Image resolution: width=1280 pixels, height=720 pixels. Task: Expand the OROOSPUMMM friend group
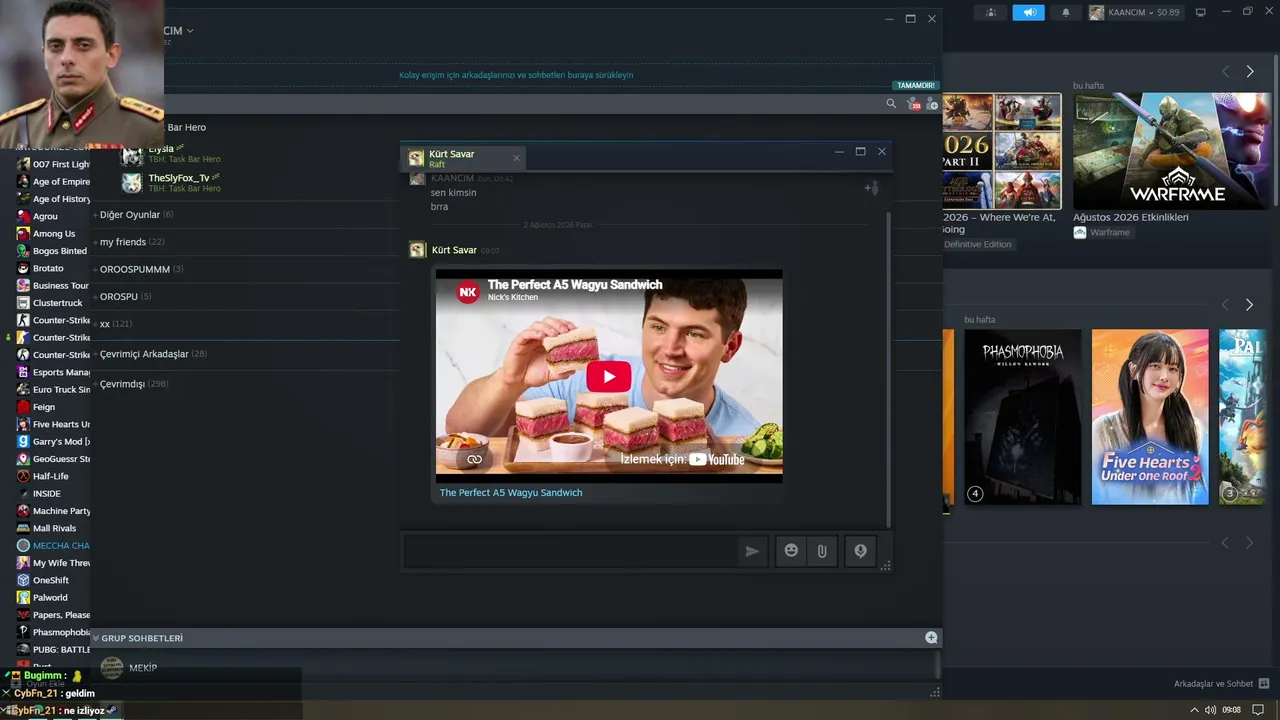pyautogui.click(x=138, y=269)
